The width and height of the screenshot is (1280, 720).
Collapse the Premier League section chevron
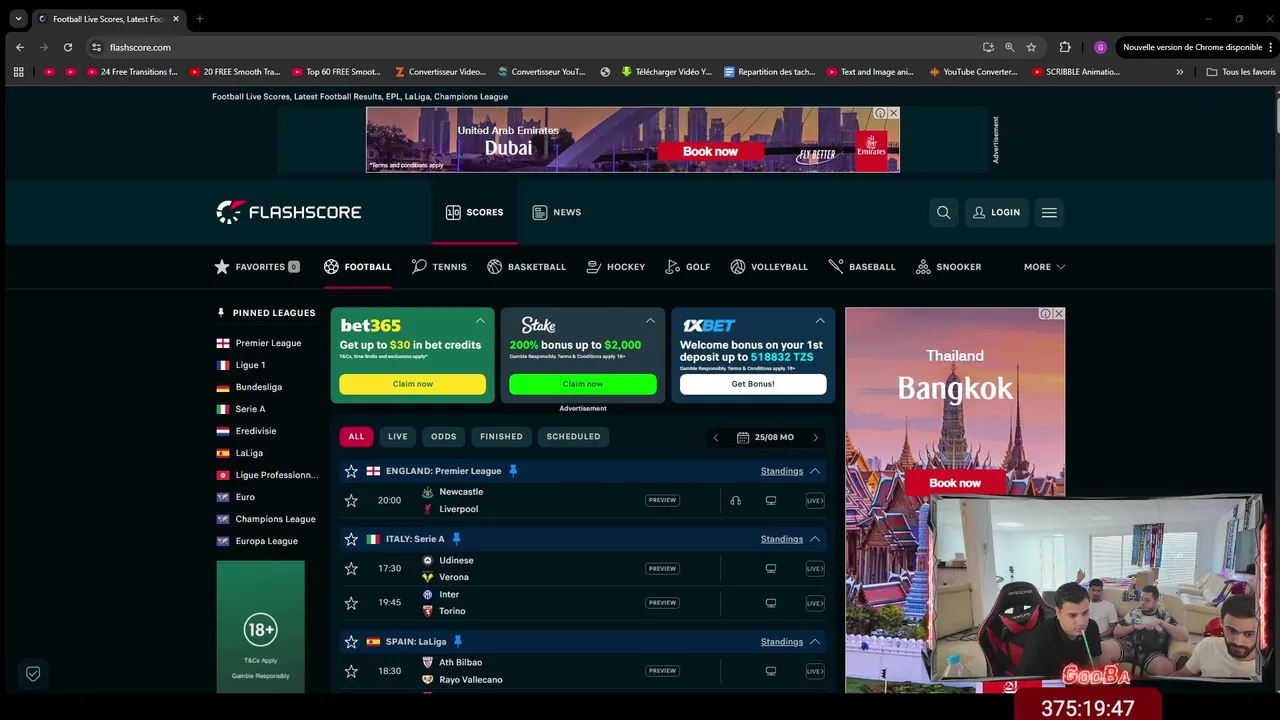tap(815, 471)
